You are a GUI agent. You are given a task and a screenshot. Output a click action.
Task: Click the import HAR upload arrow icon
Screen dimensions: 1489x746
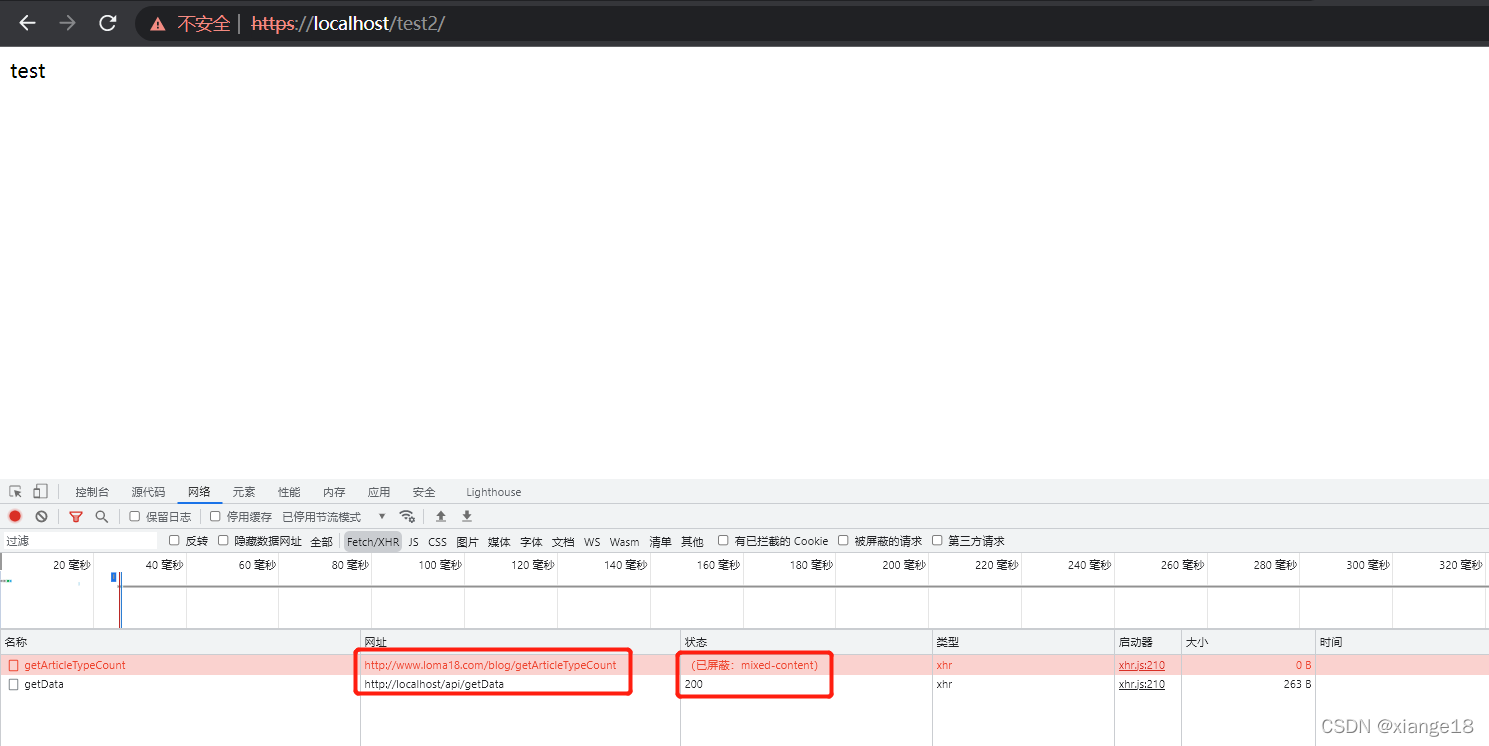click(441, 517)
